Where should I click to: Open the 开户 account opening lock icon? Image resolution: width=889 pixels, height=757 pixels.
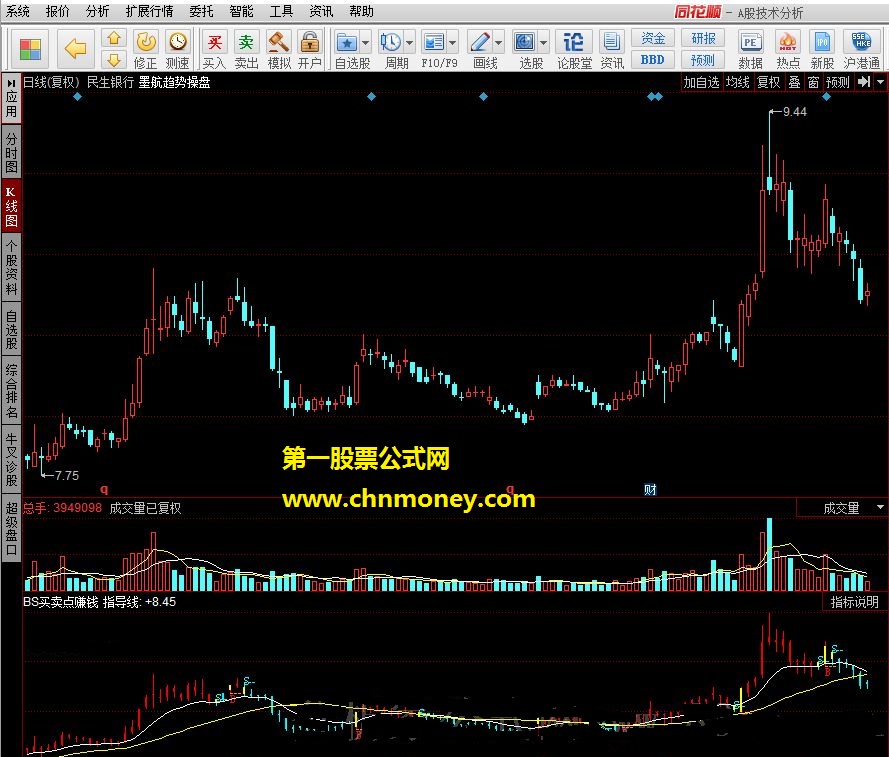(x=310, y=50)
